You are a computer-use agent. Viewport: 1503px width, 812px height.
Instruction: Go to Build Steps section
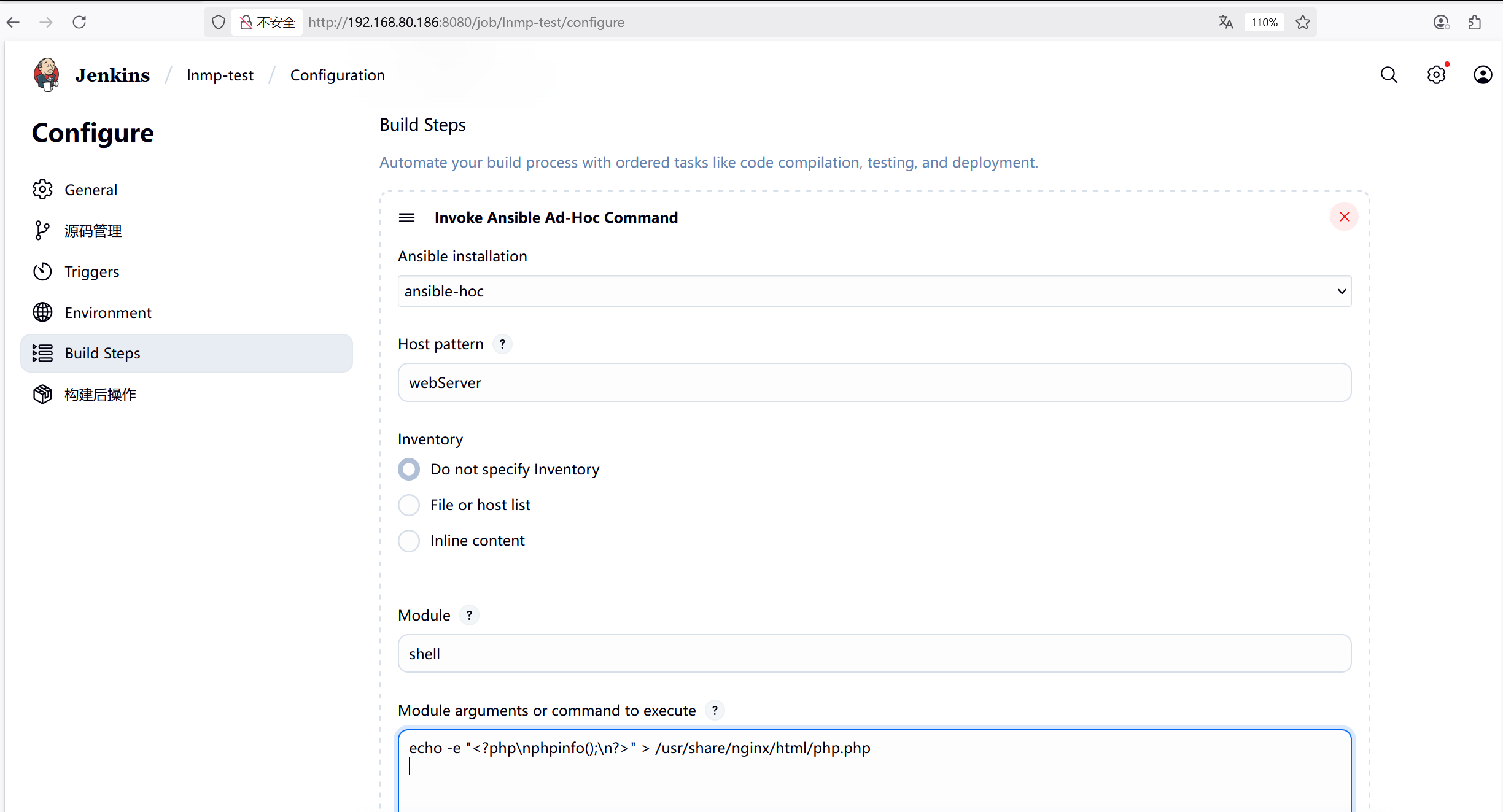[x=187, y=353]
